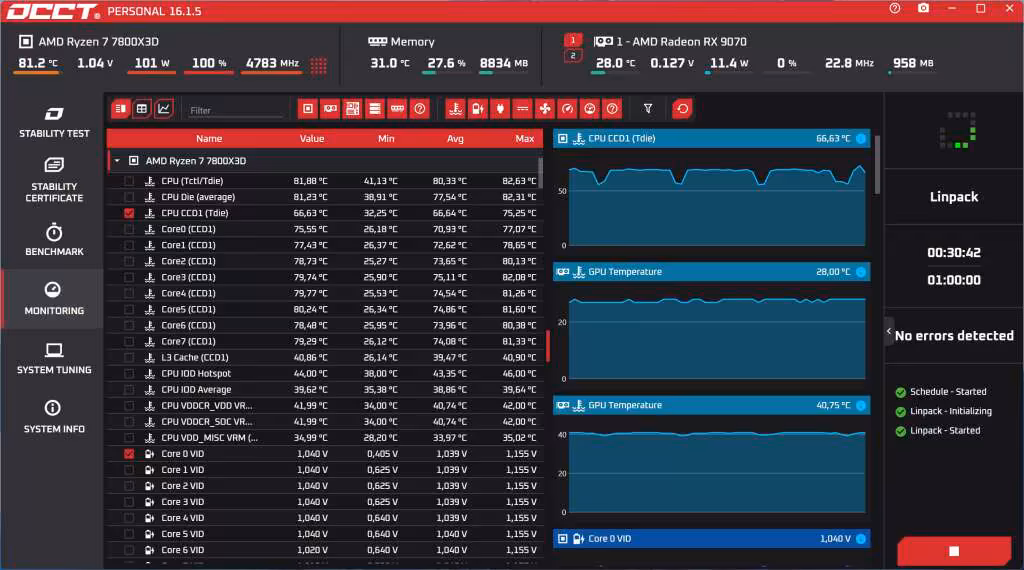Toggle the voltage sensor filter icon
The height and width of the screenshot is (570, 1024).
coord(478,109)
